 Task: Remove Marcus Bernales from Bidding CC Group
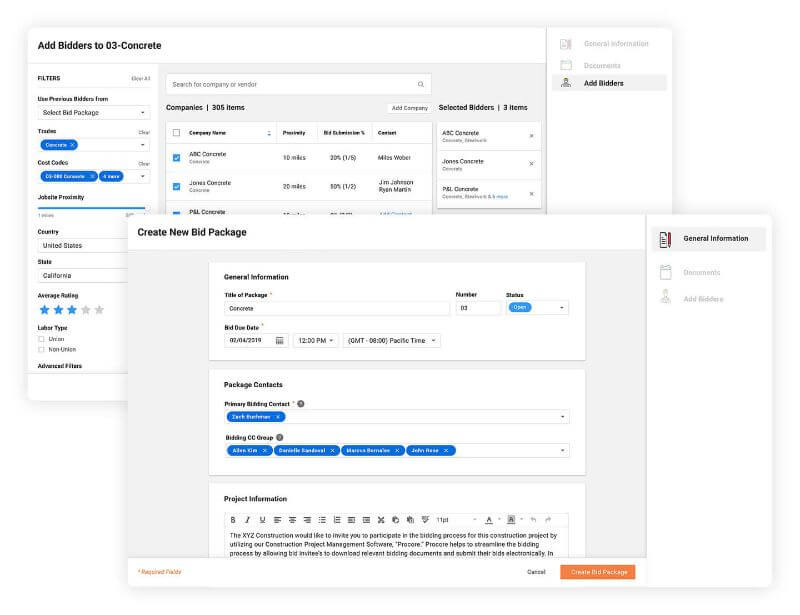coord(397,451)
